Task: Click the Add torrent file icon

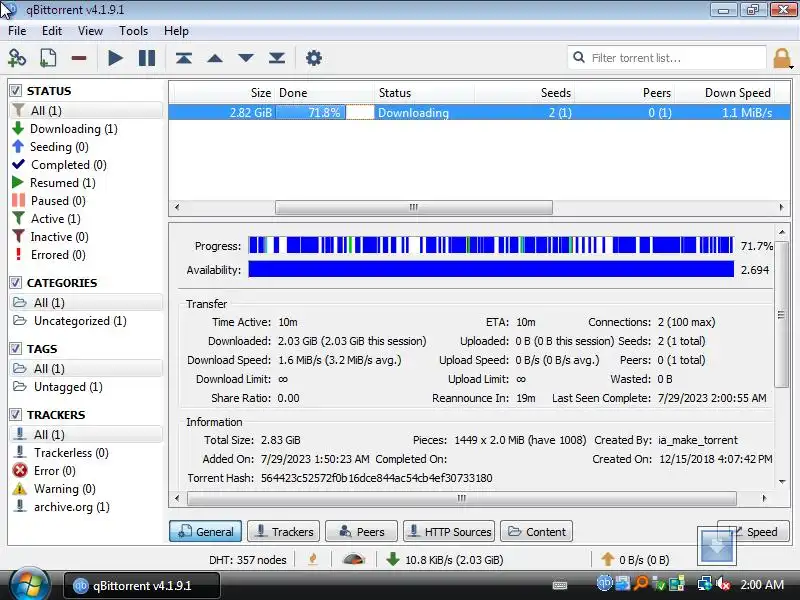Action: [48, 58]
